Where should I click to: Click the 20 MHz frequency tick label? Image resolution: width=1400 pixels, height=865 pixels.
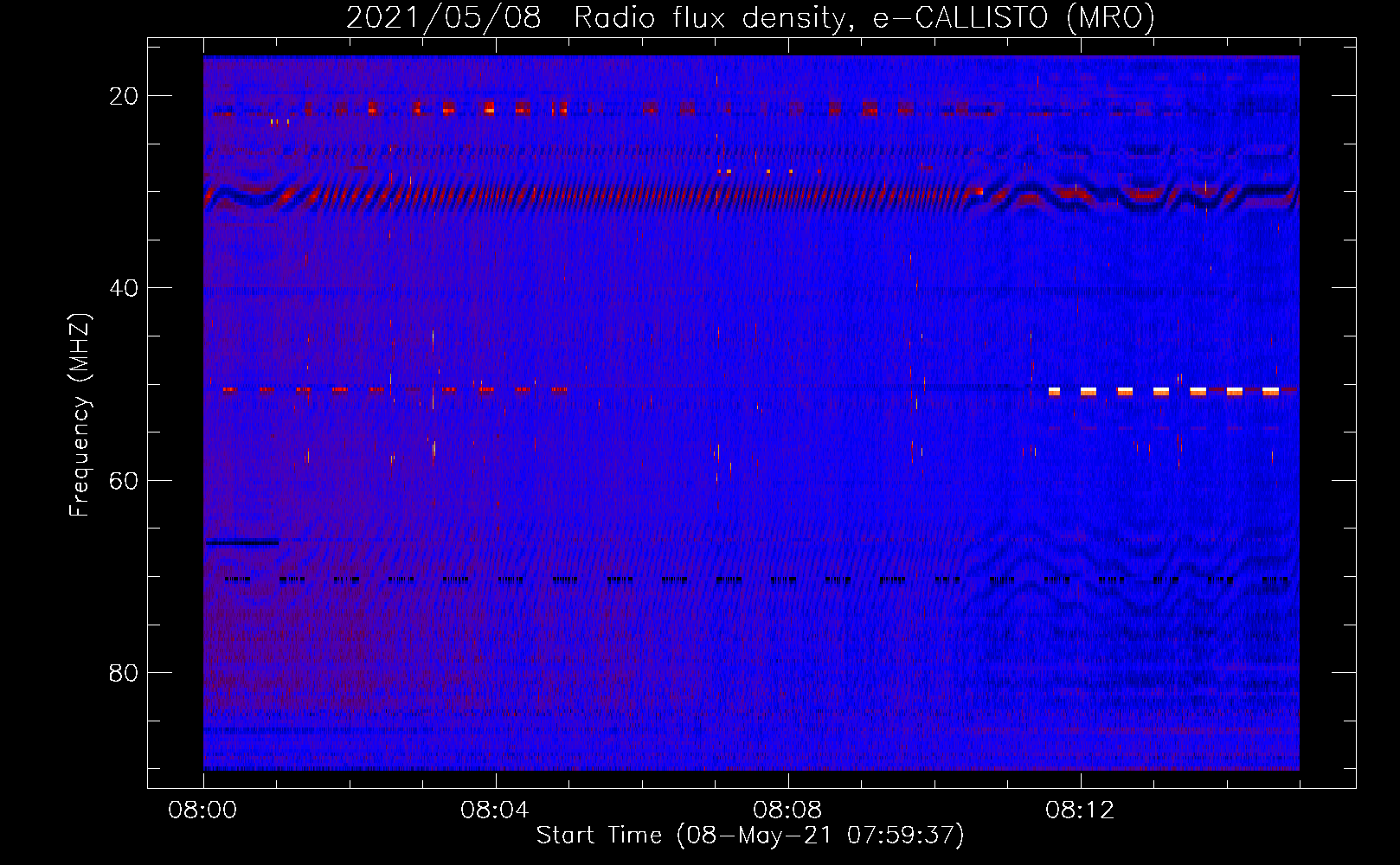point(124,96)
